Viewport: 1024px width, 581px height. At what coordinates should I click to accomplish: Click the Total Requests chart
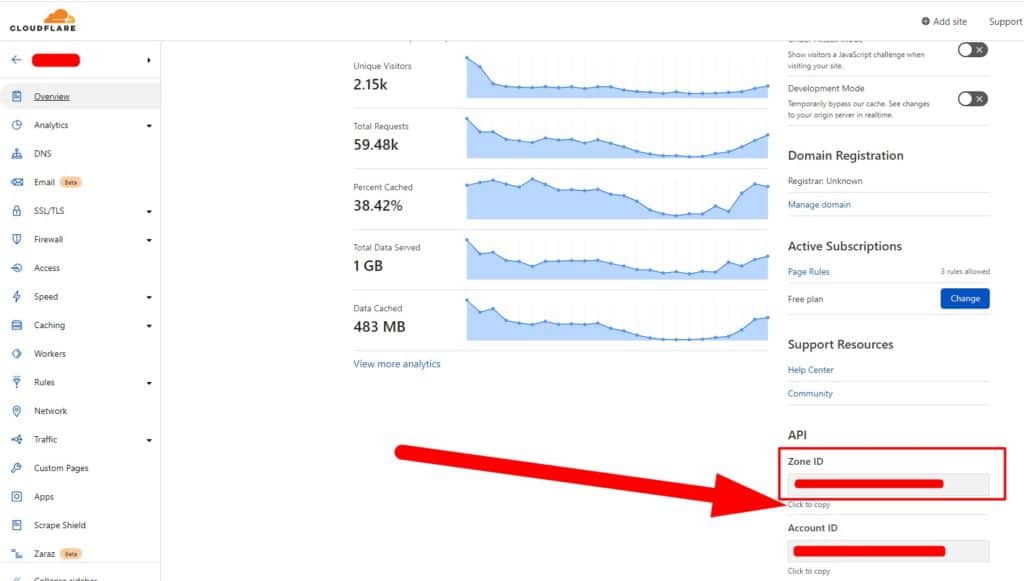617,138
